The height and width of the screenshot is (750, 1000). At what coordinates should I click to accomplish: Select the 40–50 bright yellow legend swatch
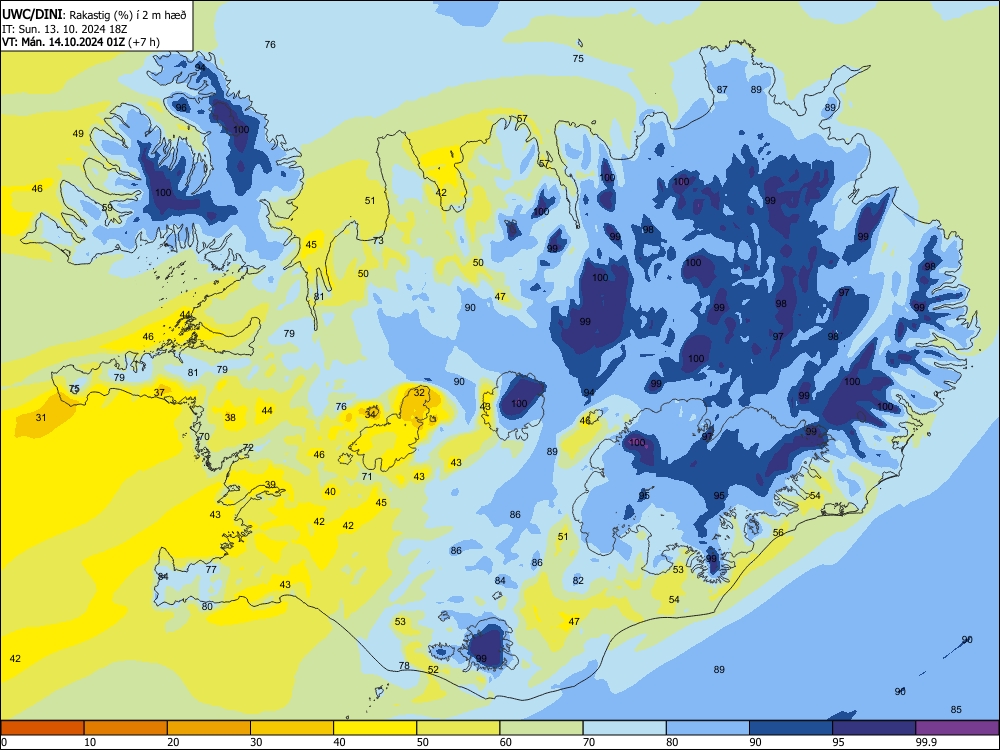(375, 728)
